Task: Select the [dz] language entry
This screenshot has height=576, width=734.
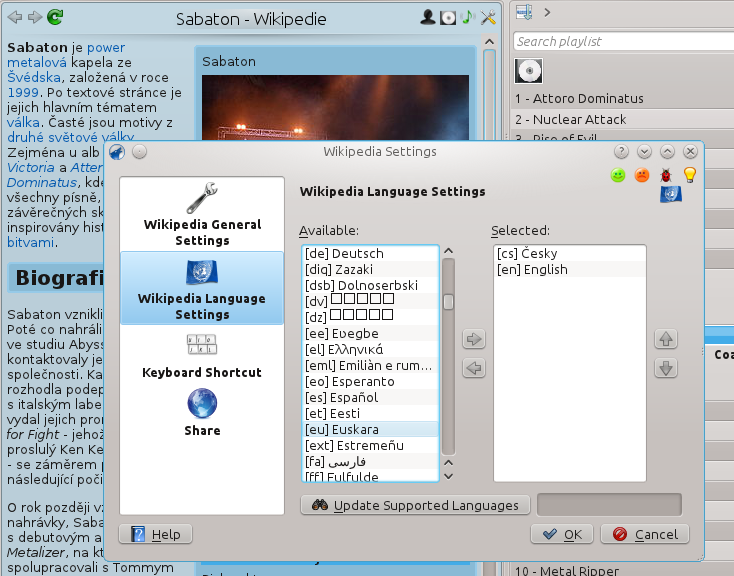Action: 370,317
